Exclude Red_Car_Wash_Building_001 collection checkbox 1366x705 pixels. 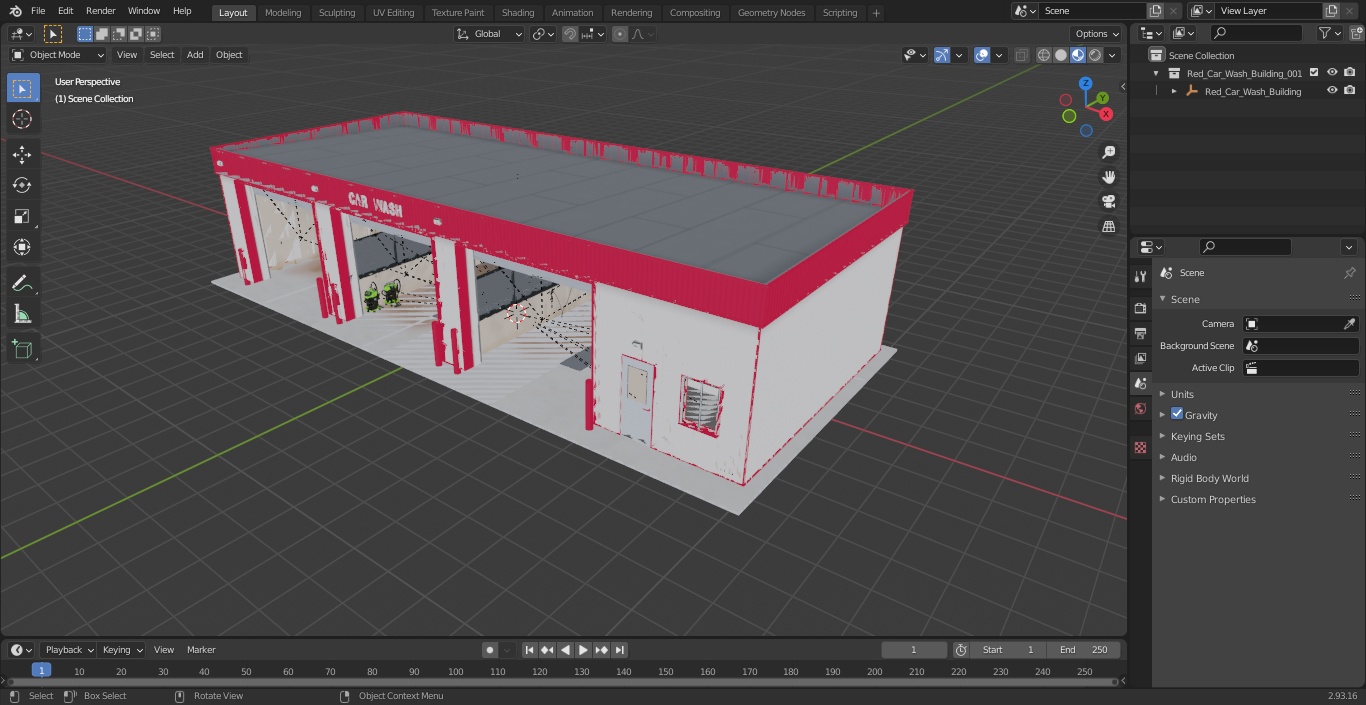pos(1314,73)
